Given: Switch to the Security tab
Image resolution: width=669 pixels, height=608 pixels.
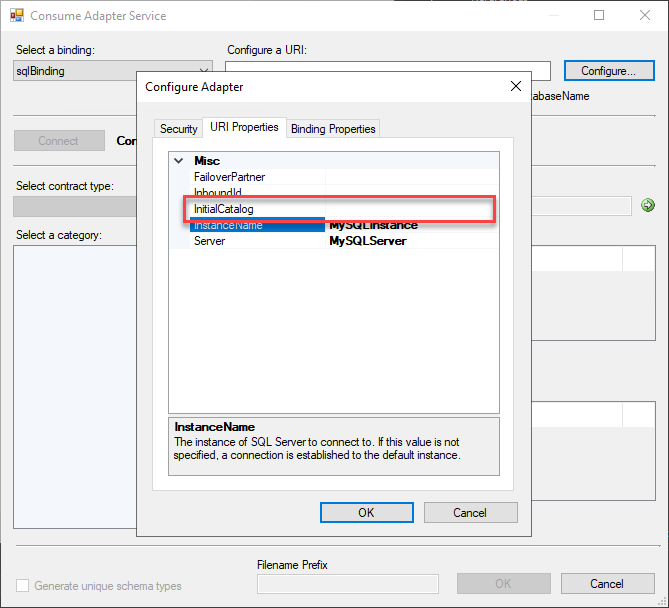Looking at the screenshot, I should pyautogui.click(x=179, y=129).
